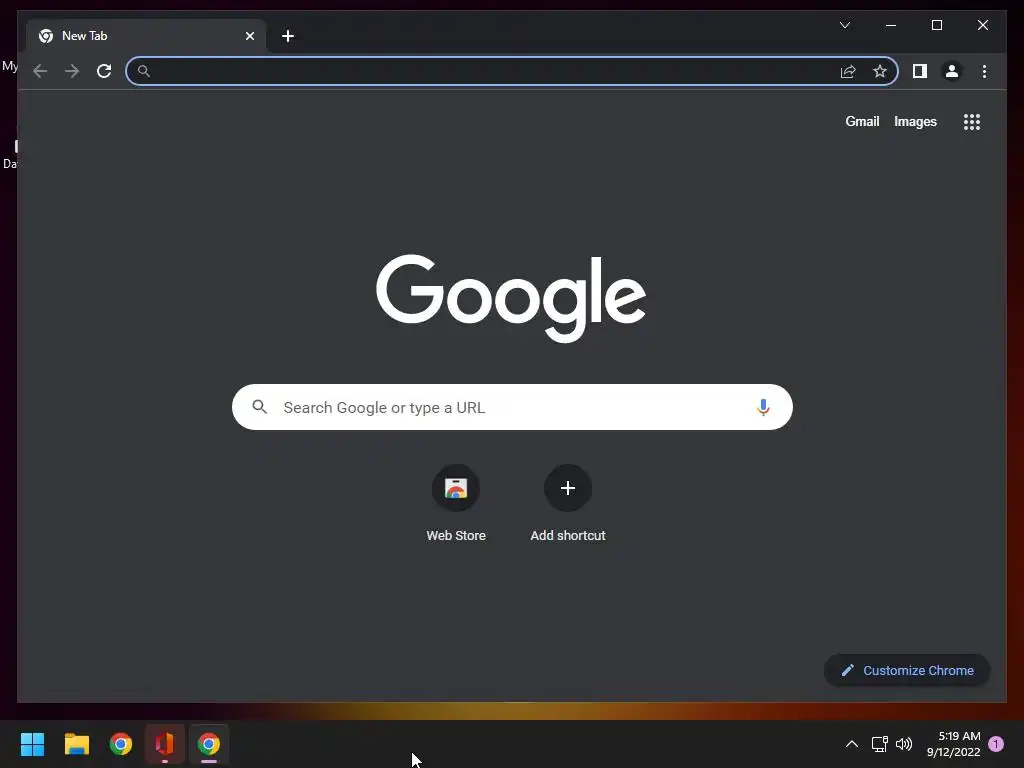
Task: Bookmark this tab with the star icon
Action: (x=880, y=71)
